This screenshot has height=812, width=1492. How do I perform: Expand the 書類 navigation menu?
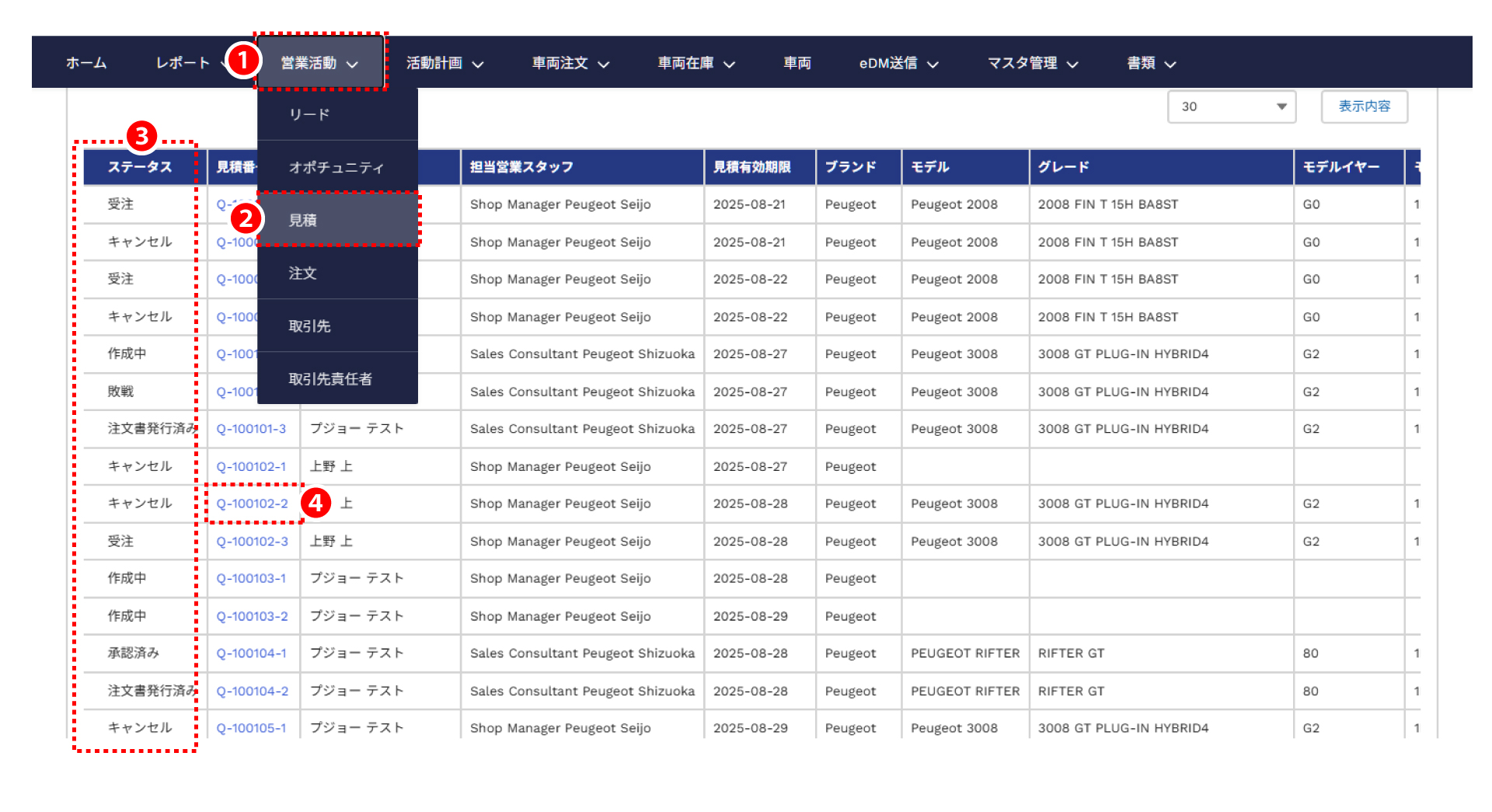point(1151,63)
